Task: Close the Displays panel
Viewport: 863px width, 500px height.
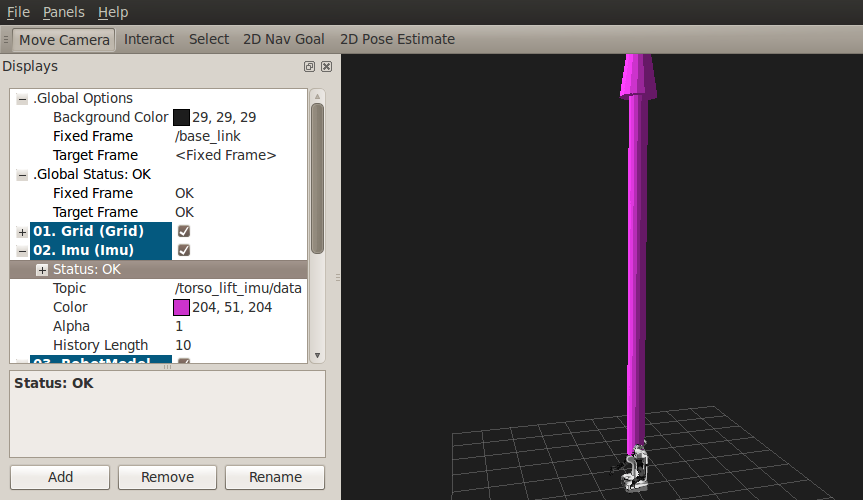Action: [x=326, y=66]
